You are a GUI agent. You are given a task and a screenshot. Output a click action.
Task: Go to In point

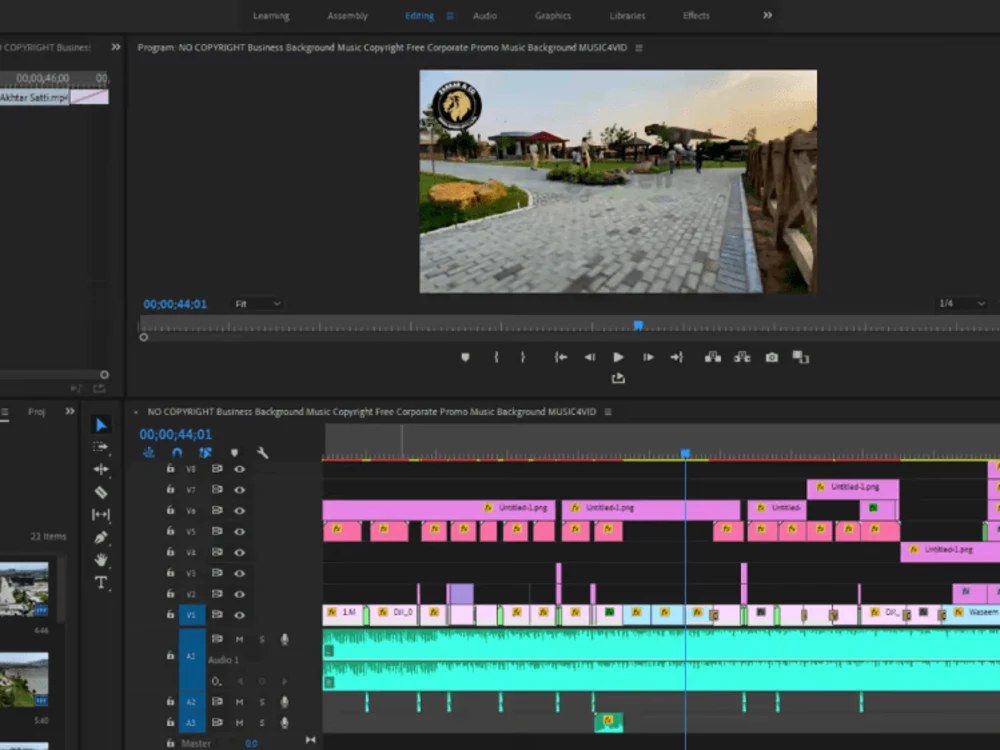click(561, 357)
